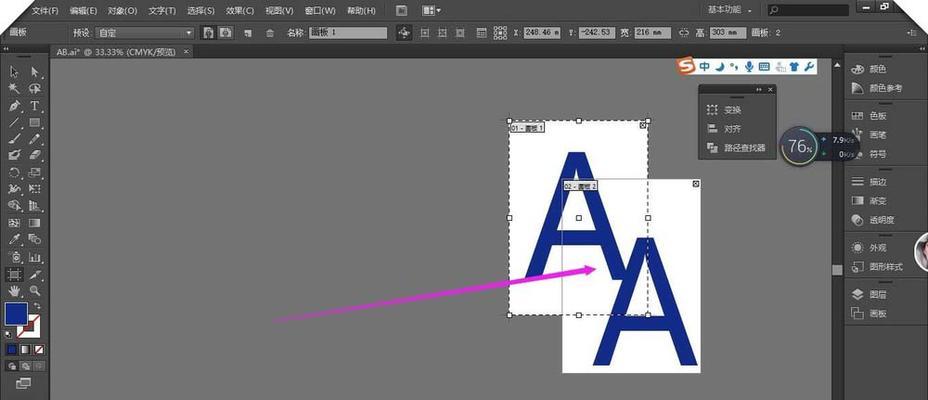Screen dimensions: 928x400
Task: Open the 编辑(E) menu
Action: (84, 11)
